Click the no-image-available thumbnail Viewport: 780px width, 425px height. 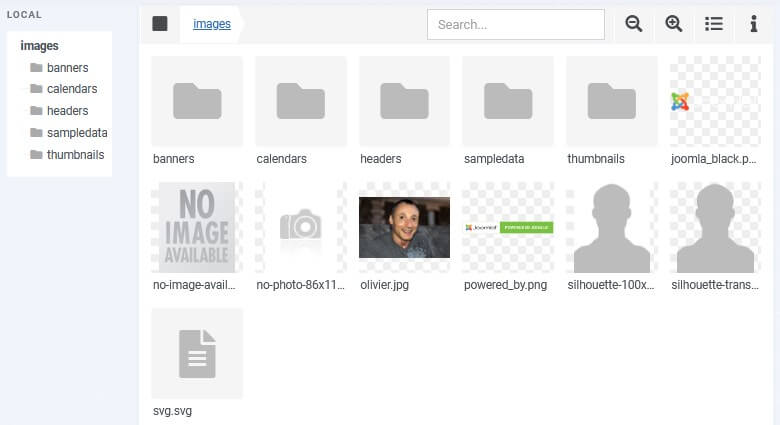(x=197, y=227)
